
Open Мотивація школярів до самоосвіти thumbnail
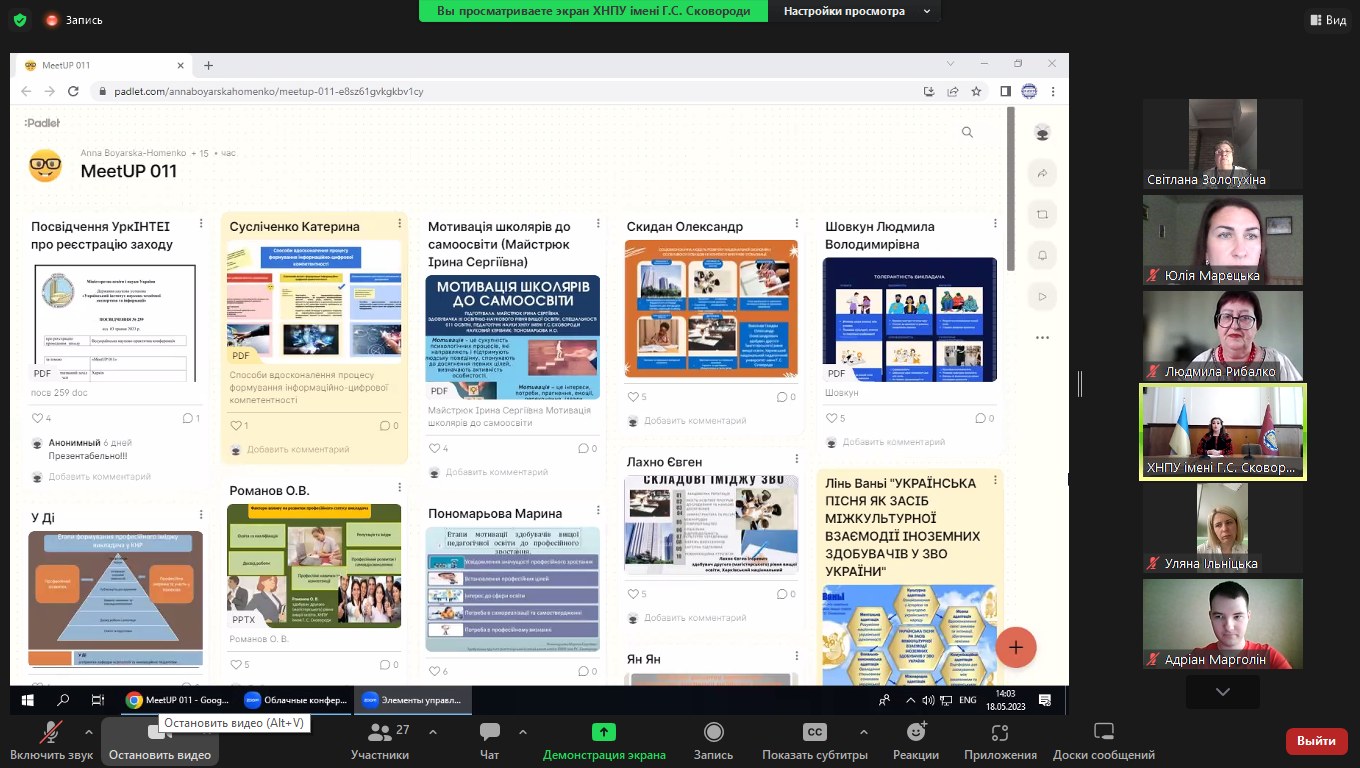click(x=513, y=337)
